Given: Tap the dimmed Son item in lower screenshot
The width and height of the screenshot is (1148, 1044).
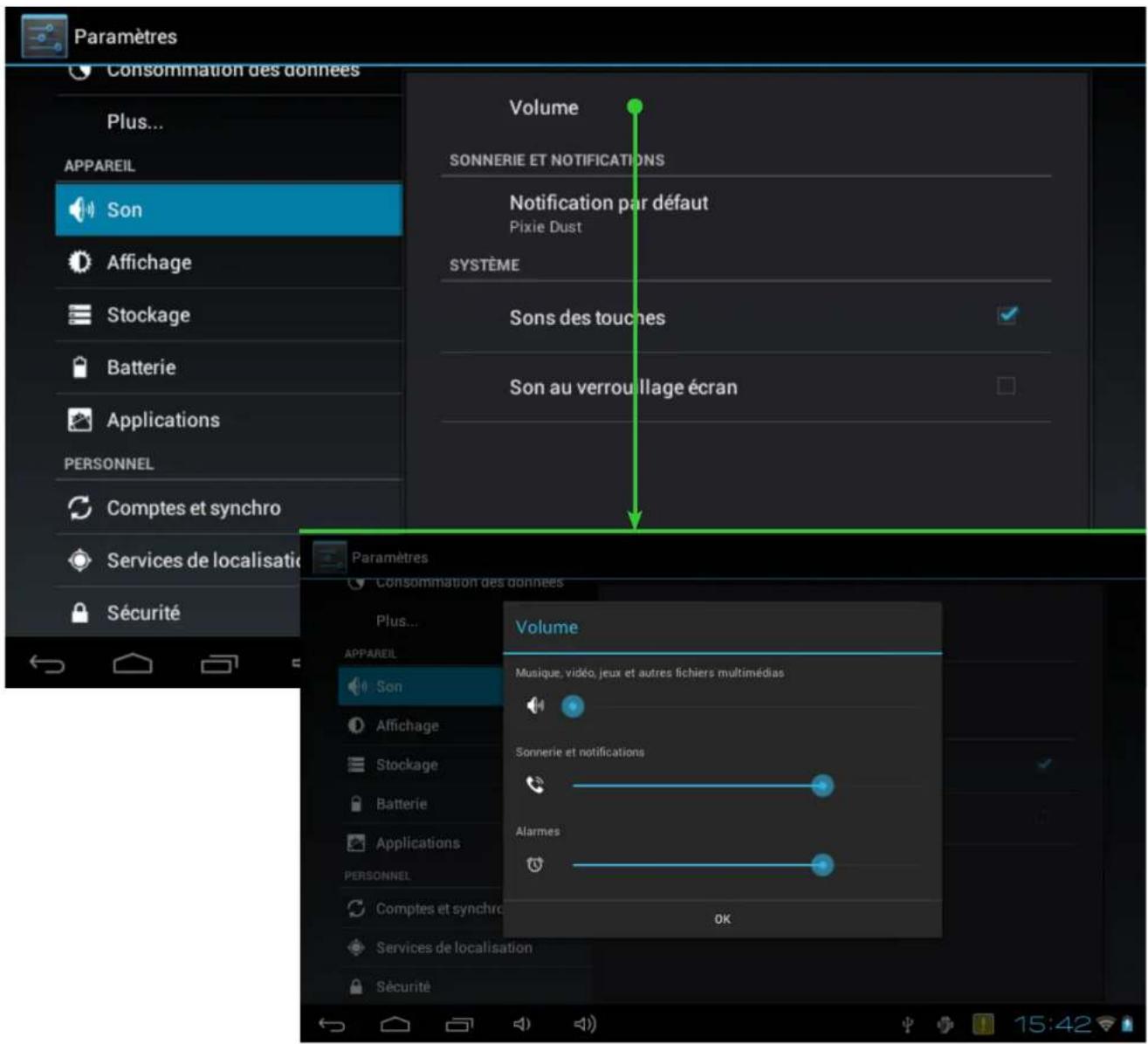Looking at the screenshot, I should tap(422, 687).
